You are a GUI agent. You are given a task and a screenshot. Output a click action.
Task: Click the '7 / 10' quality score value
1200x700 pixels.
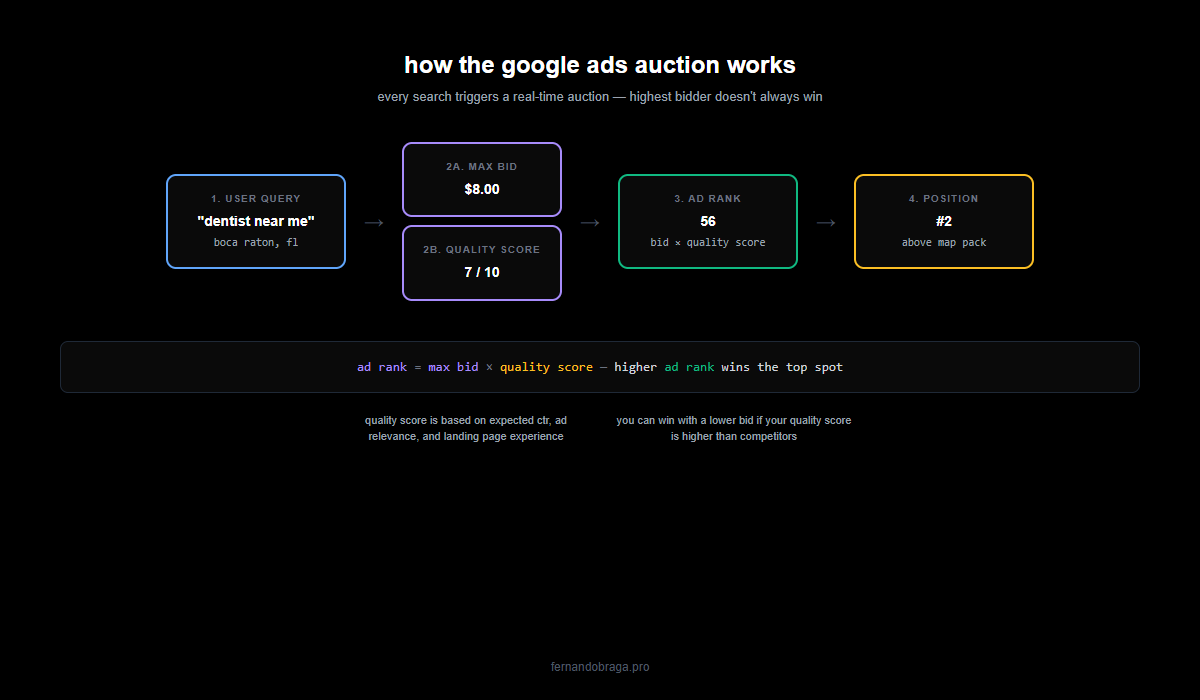[482, 272]
